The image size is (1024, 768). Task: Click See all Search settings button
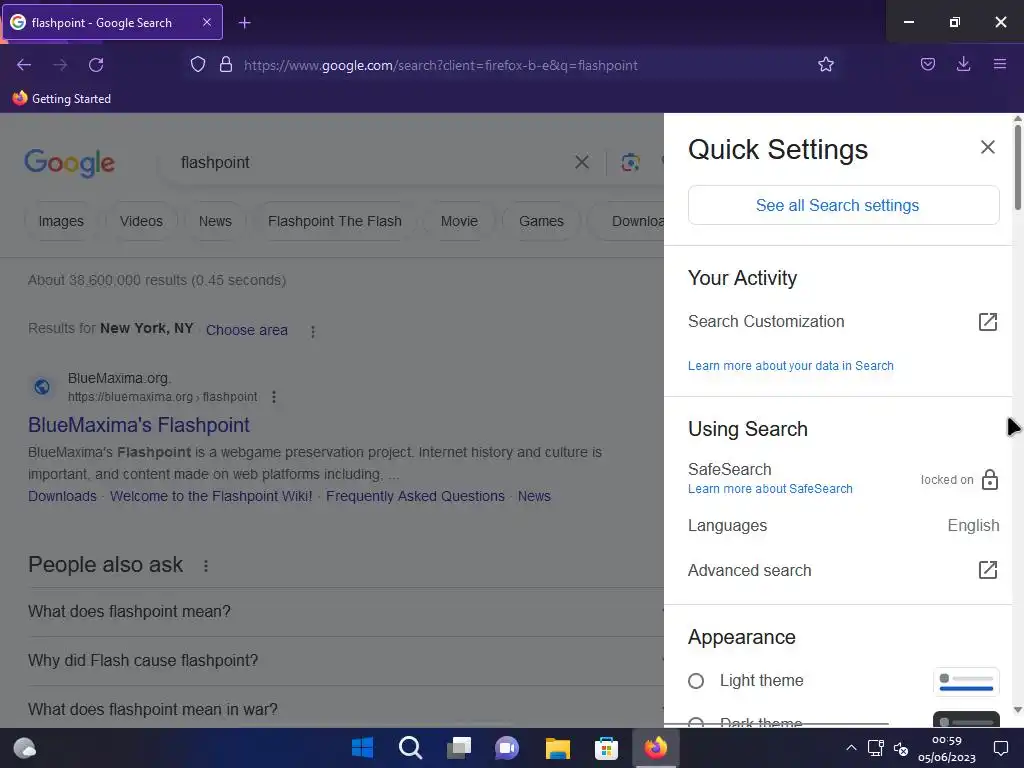843,205
